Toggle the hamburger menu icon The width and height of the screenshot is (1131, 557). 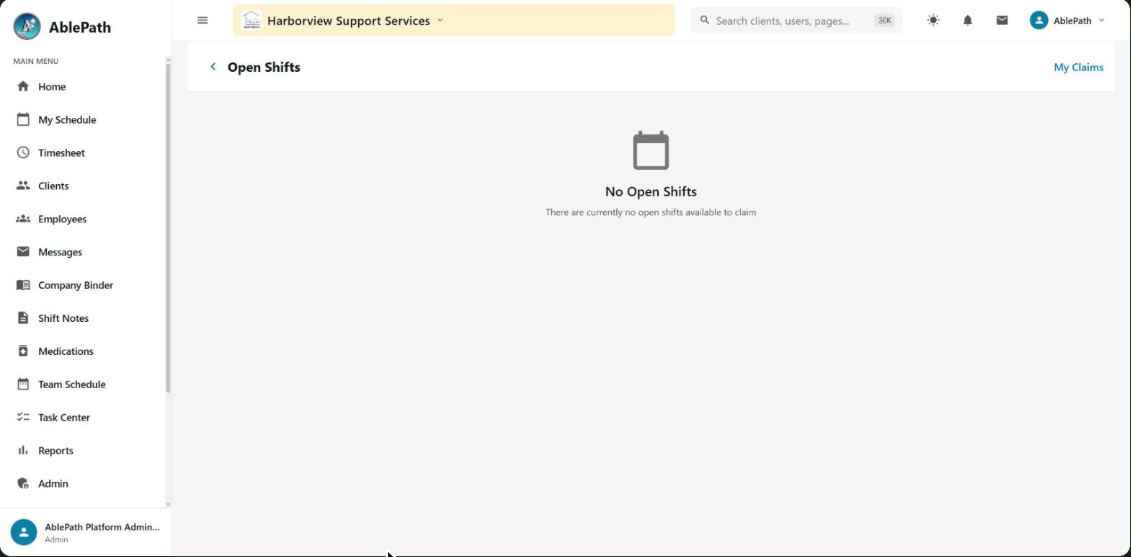click(203, 20)
